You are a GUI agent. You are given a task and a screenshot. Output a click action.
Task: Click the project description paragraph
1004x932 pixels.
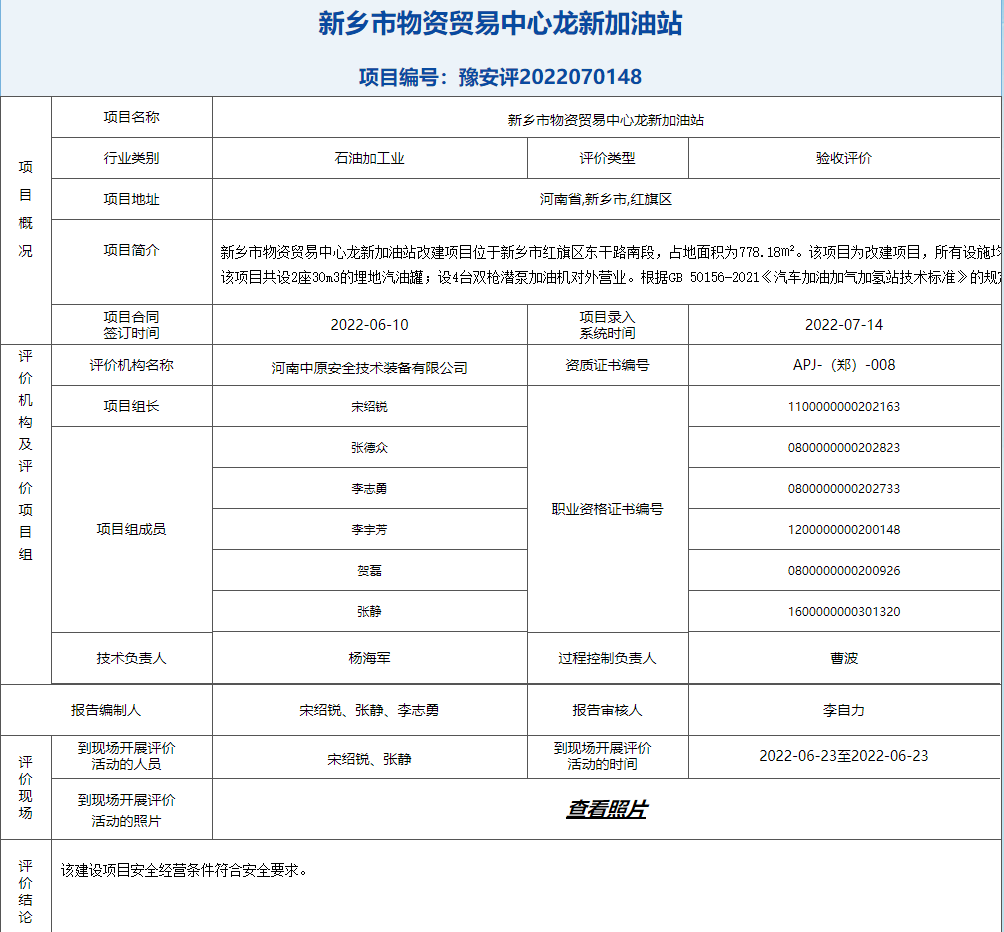click(x=611, y=264)
